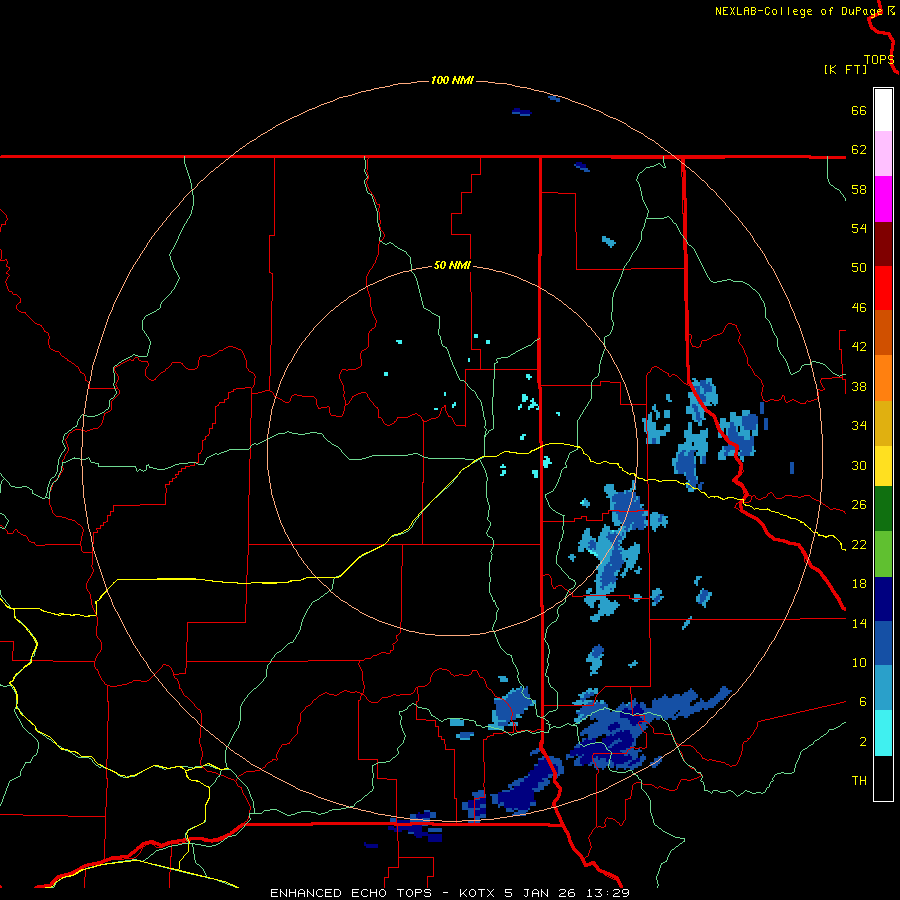Click the 50 NMI range ring label
This screenshot has width=900, height=900.
tap(452, 265)
